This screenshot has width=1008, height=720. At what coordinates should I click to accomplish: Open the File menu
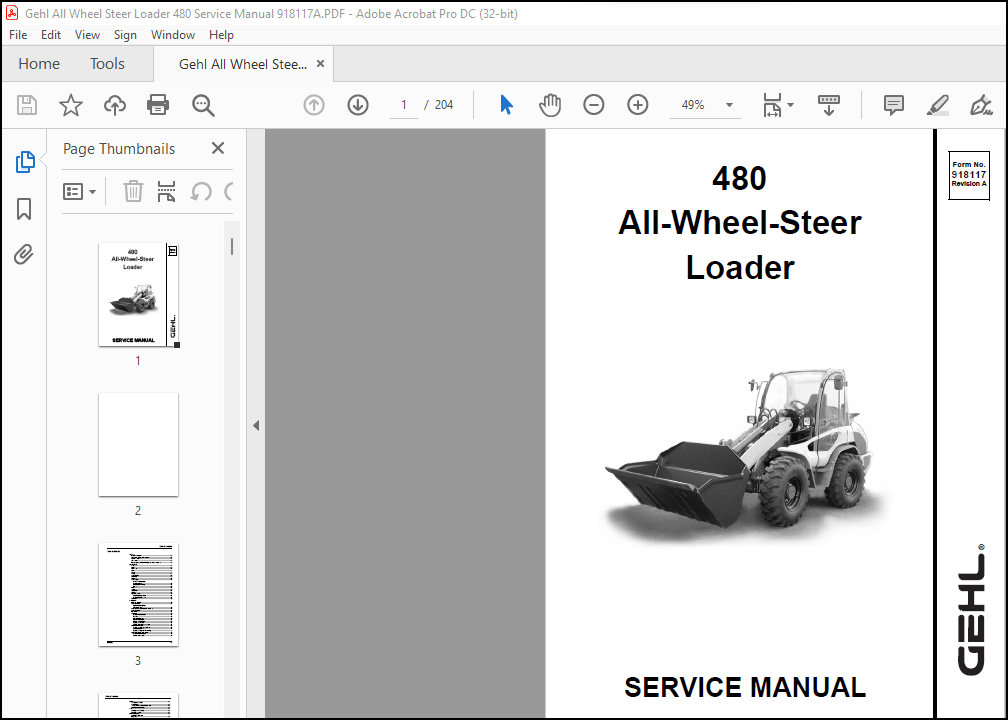(x=18, y=35)
